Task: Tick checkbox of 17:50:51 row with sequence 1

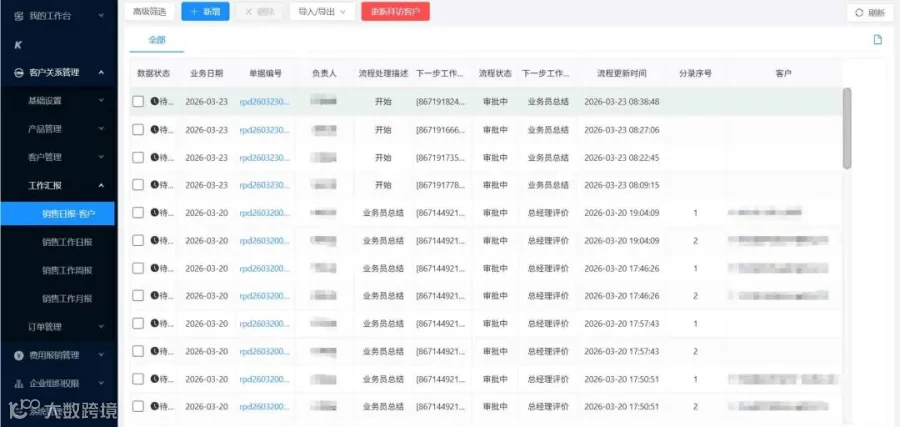Action: point(138,379)
